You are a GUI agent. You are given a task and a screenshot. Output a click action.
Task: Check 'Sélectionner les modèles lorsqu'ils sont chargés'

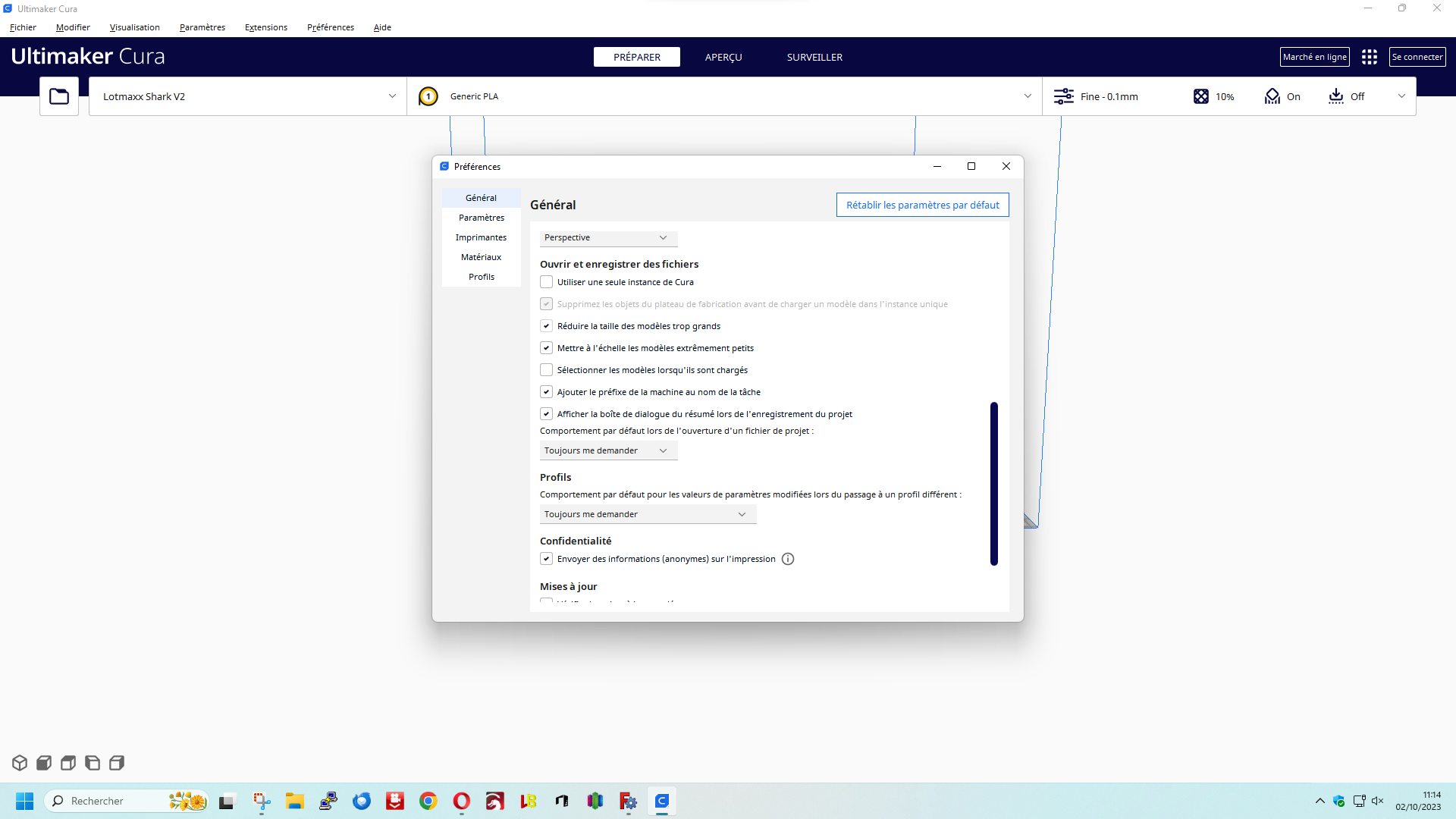click(x=546, y=370)
